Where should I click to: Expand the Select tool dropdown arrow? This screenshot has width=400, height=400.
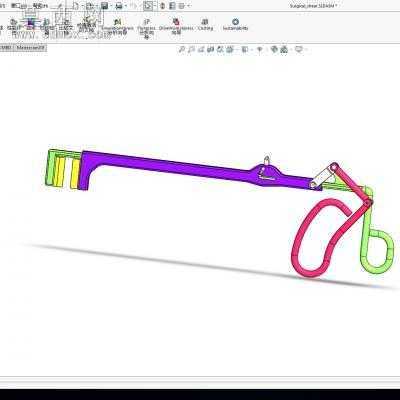155,6
